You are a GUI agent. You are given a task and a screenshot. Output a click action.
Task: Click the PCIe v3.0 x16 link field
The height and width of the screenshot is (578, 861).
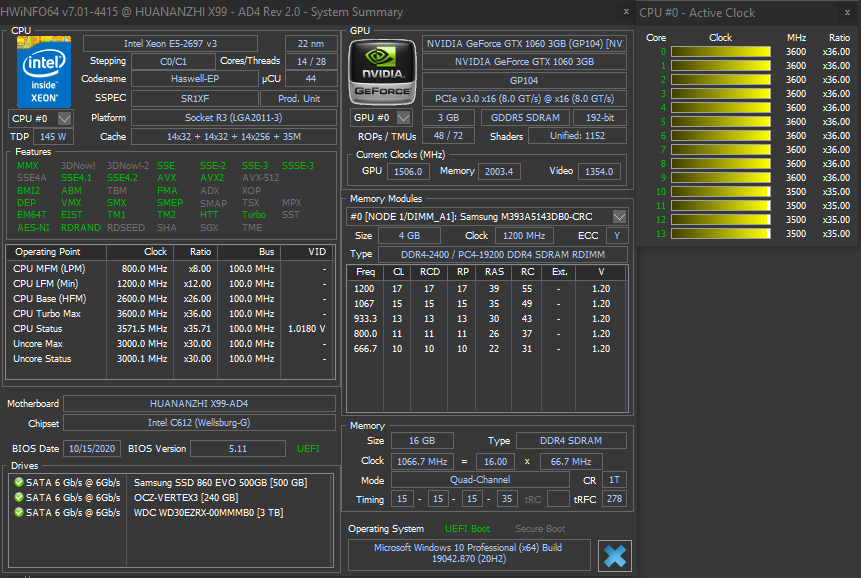tap(524, 99)
